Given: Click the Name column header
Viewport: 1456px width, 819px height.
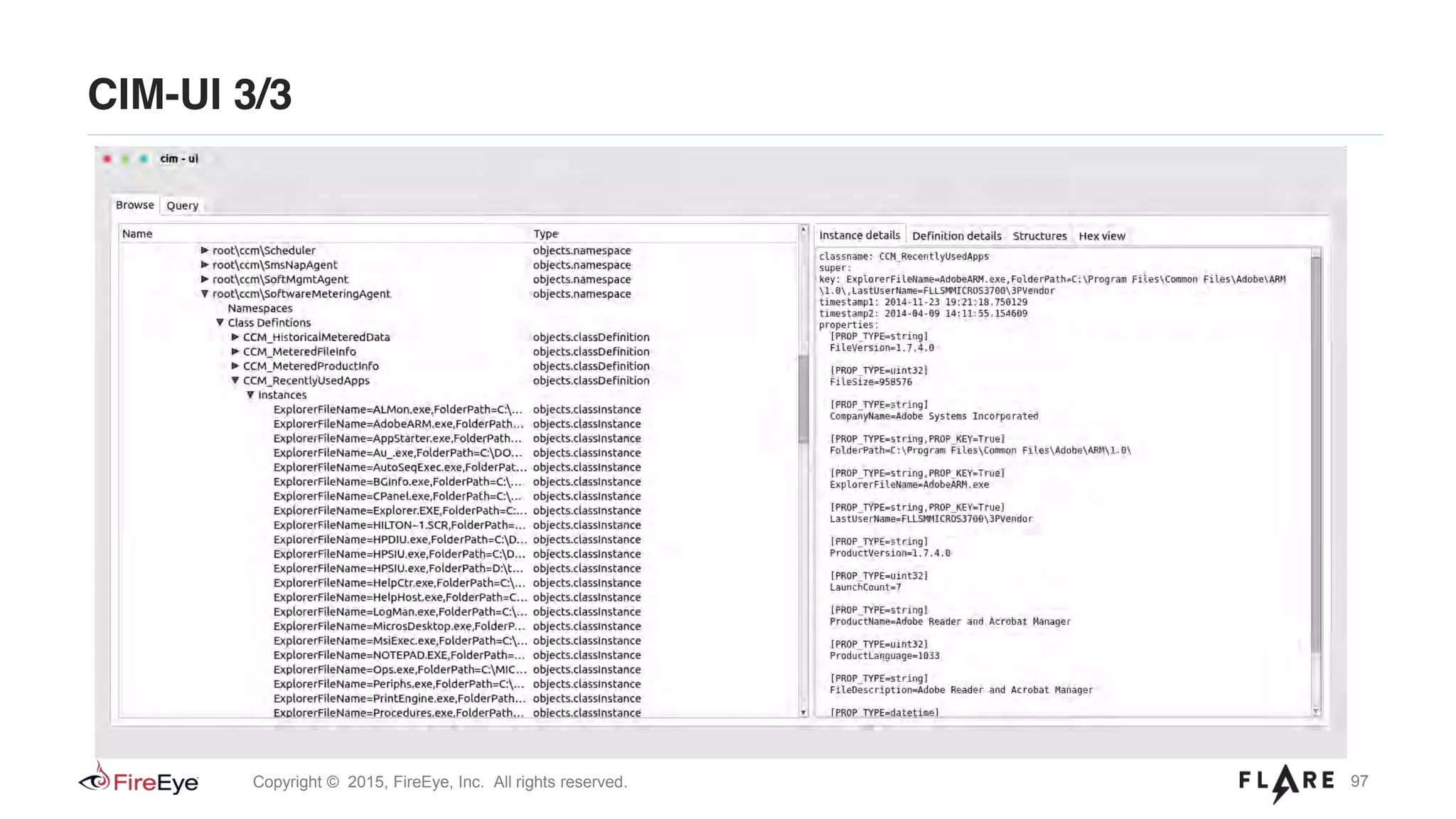Looking at the screenshot, I should pos(137,234).
